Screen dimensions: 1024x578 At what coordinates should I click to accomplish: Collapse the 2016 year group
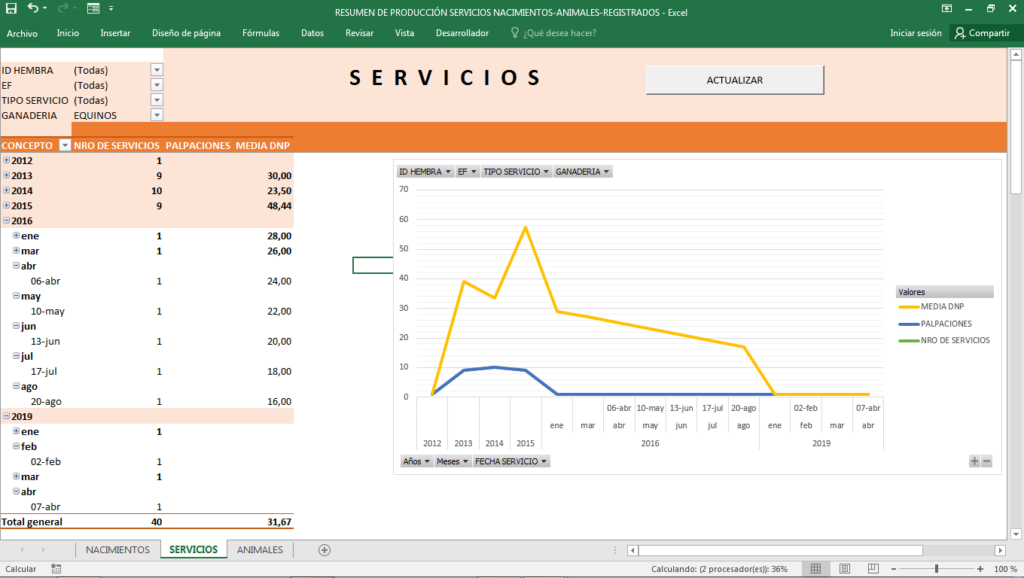6,220
